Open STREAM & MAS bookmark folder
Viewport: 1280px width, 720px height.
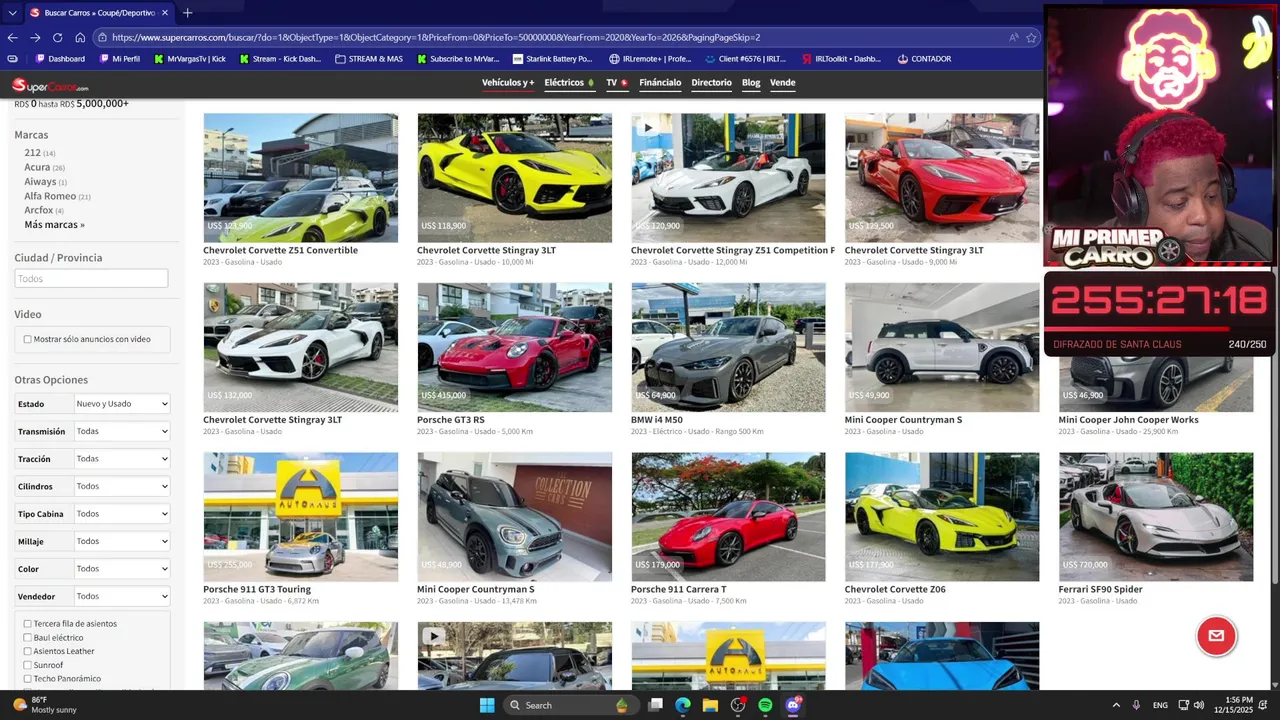coord(369,59)
